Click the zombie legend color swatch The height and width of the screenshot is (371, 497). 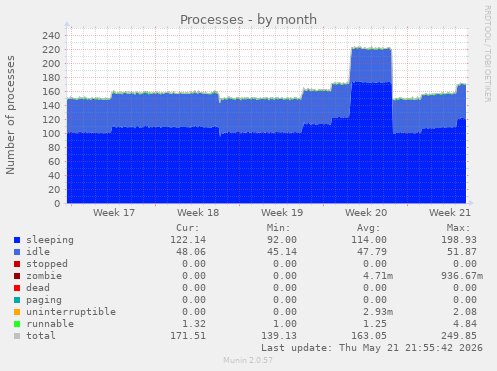click(x=17, y=276)
